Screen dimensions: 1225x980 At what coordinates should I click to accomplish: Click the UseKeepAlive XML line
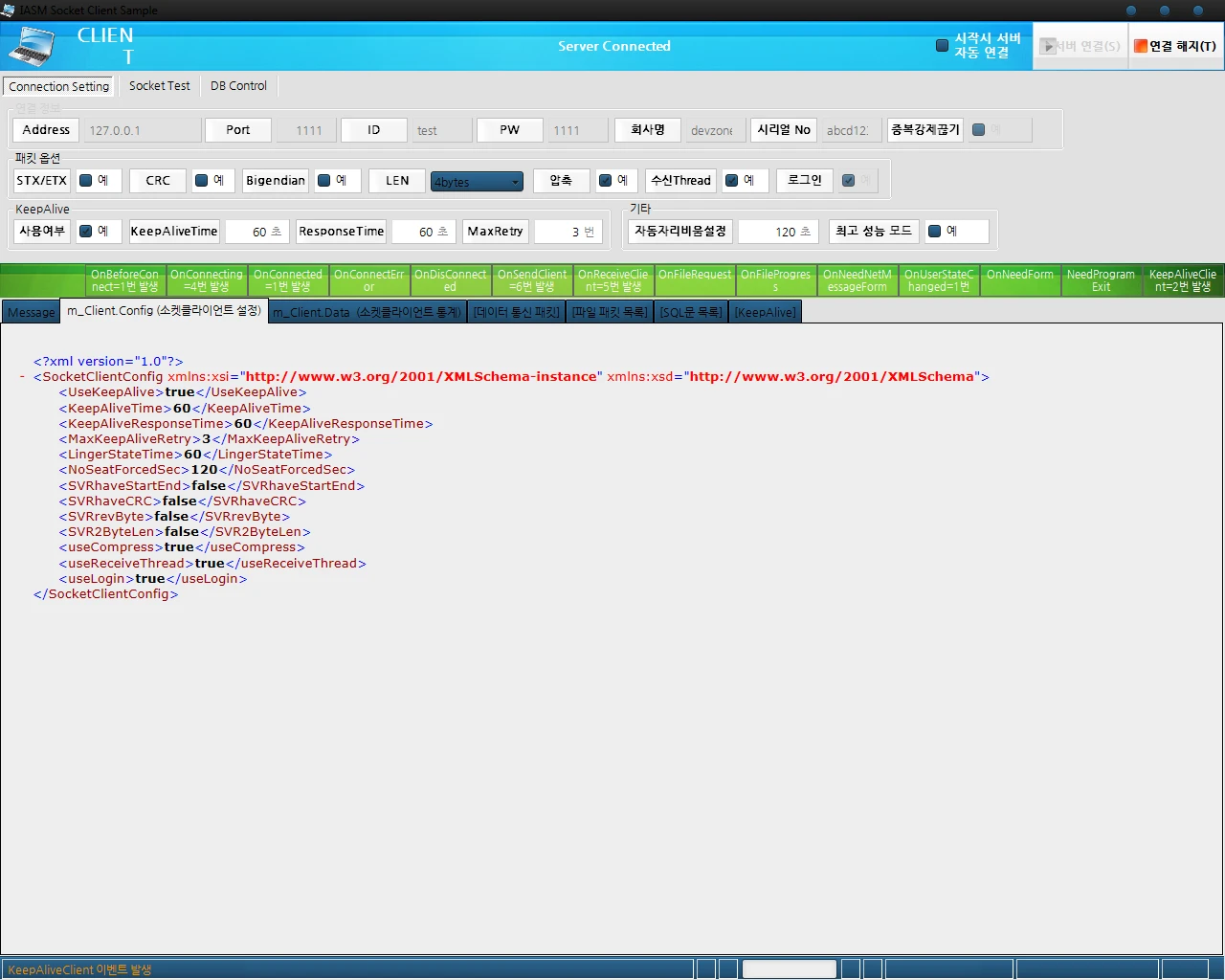pyautogui.click(x=183, y=392)
